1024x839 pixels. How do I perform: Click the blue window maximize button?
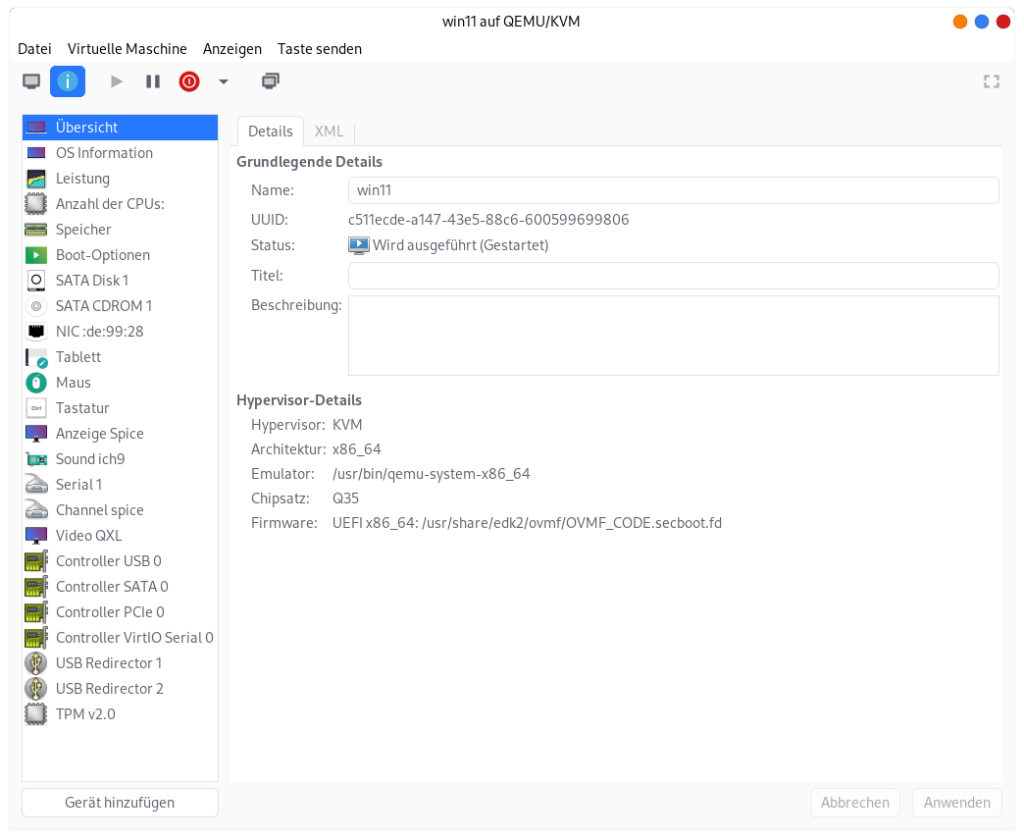(982, 22)
